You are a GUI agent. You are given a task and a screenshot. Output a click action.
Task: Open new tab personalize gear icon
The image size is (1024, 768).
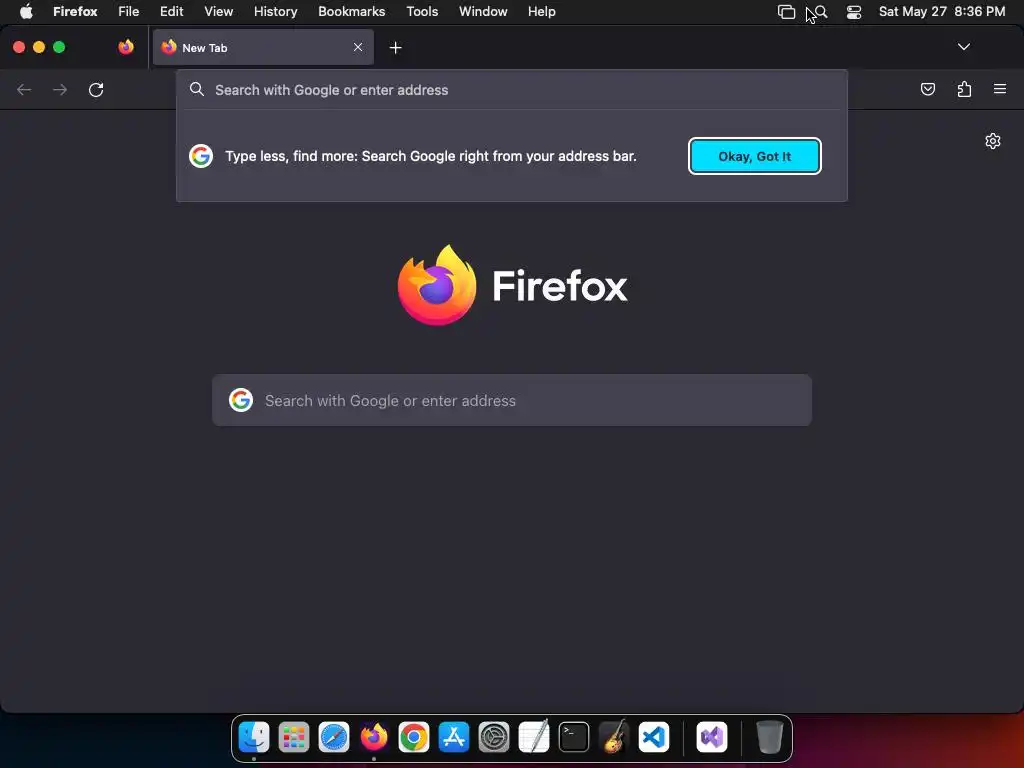993,141
